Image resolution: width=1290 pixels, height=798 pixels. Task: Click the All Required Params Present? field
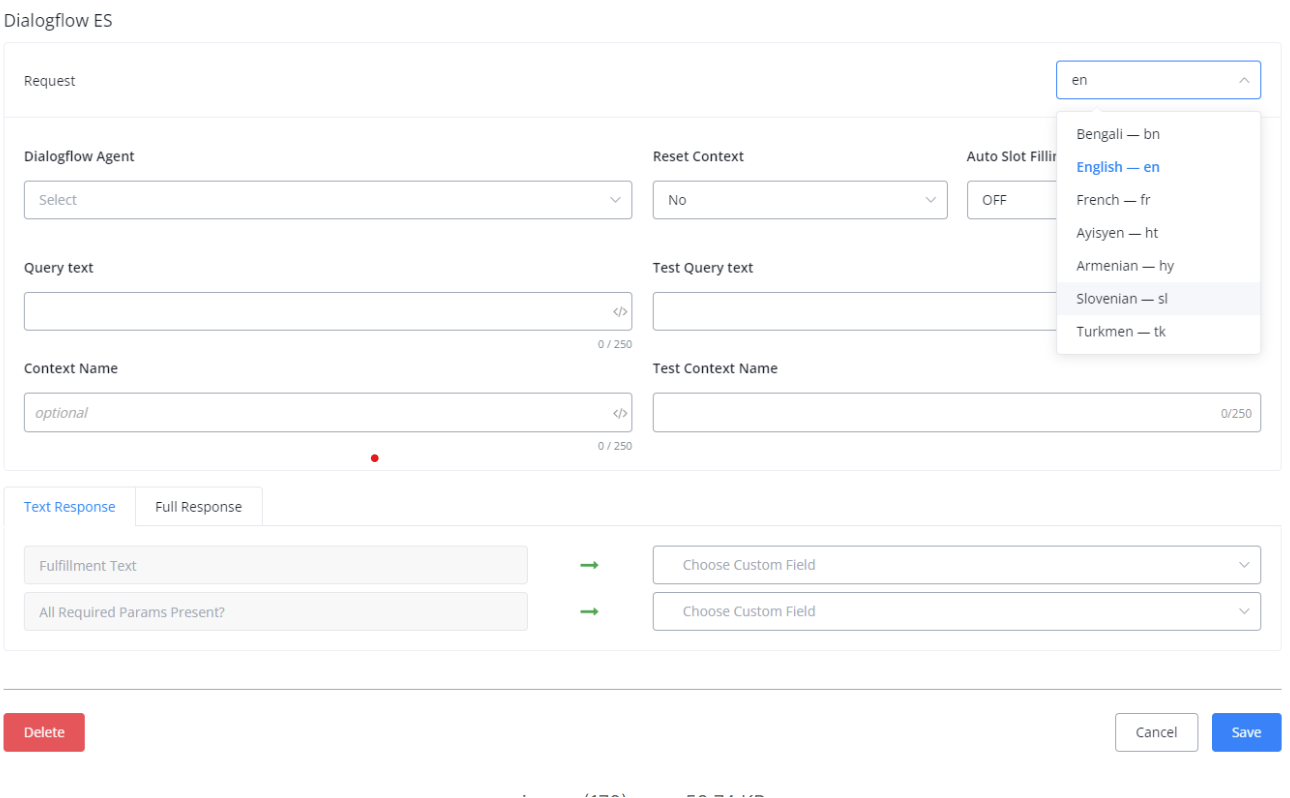coord(276,611)
